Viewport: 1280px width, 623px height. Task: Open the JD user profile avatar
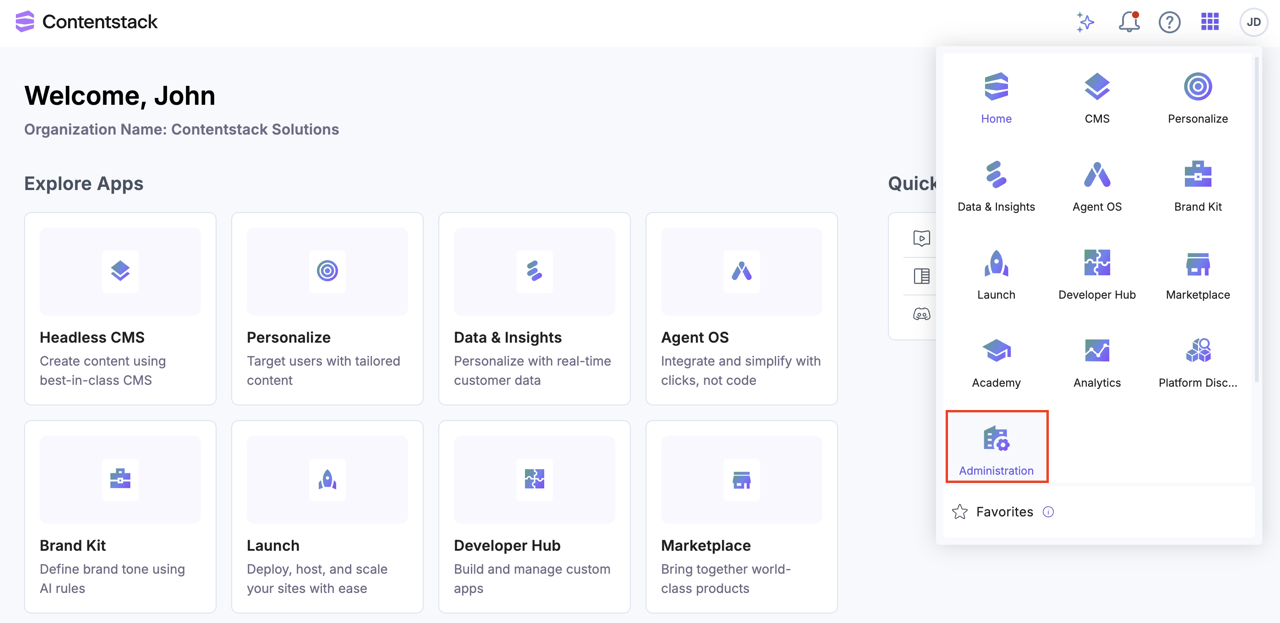pyautogui.click(x=1253, y=22)
